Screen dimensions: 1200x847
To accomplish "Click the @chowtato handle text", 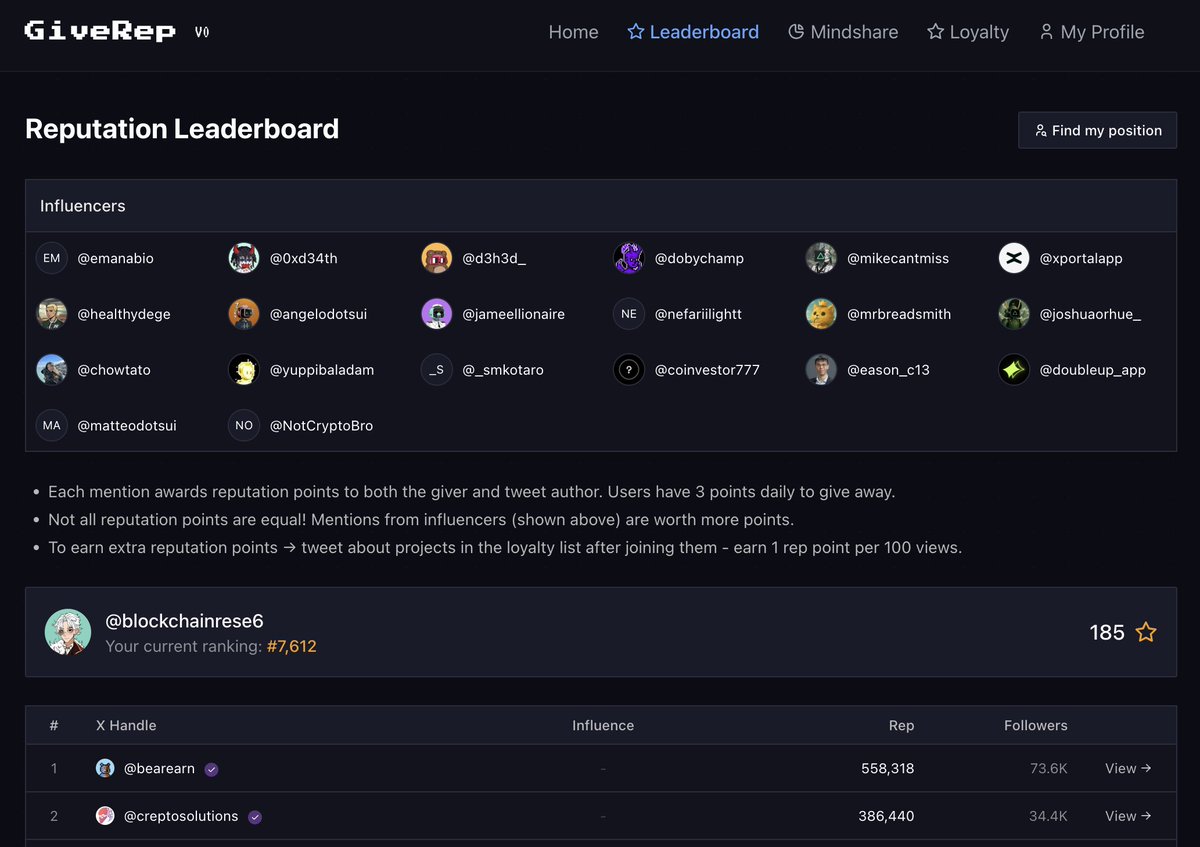I will [x=114, y=370].
